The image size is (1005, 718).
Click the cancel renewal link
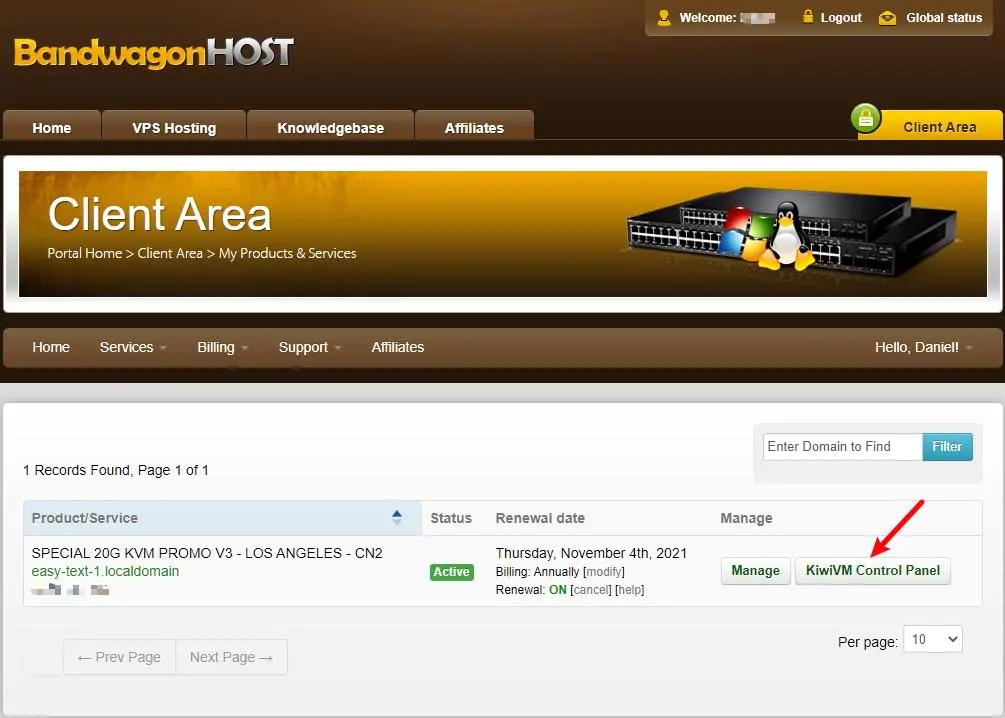click(590, 590)
